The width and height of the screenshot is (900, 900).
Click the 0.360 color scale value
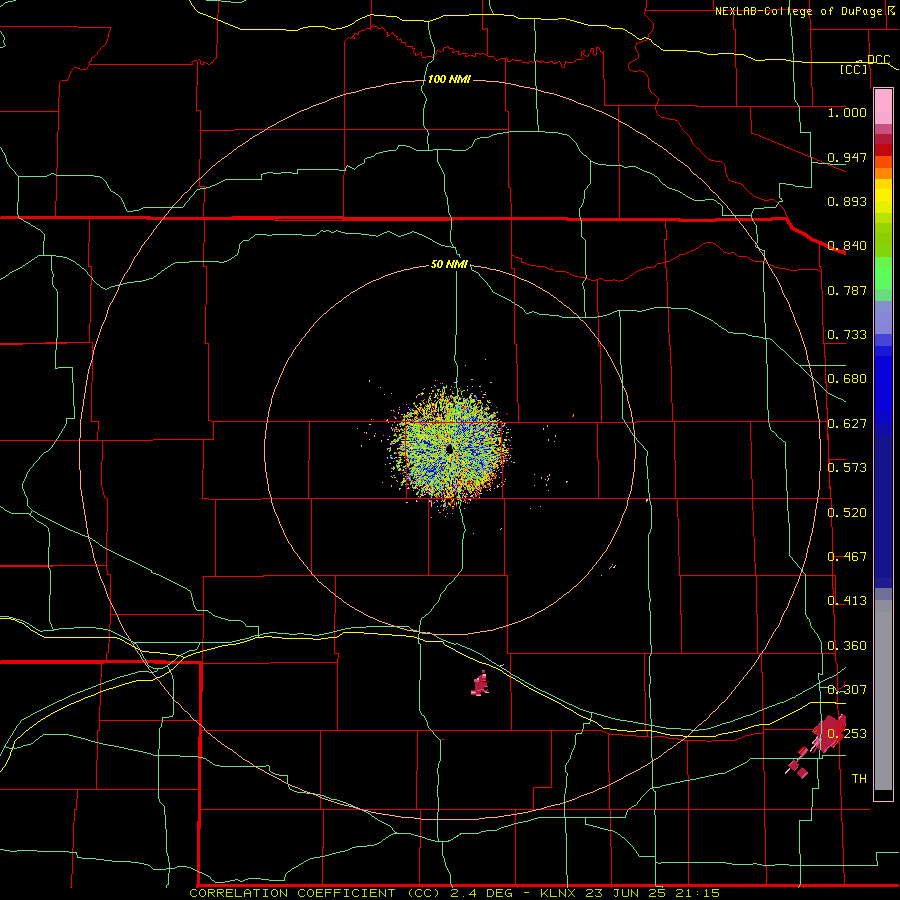pyautogui.click(x=847, y=646)
